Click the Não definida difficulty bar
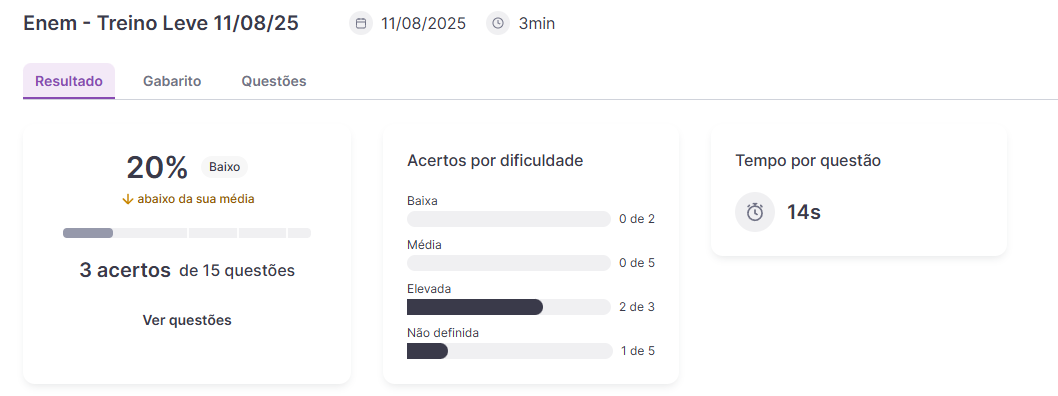The width and height of the screenshot is (1058, 396). 509,351
